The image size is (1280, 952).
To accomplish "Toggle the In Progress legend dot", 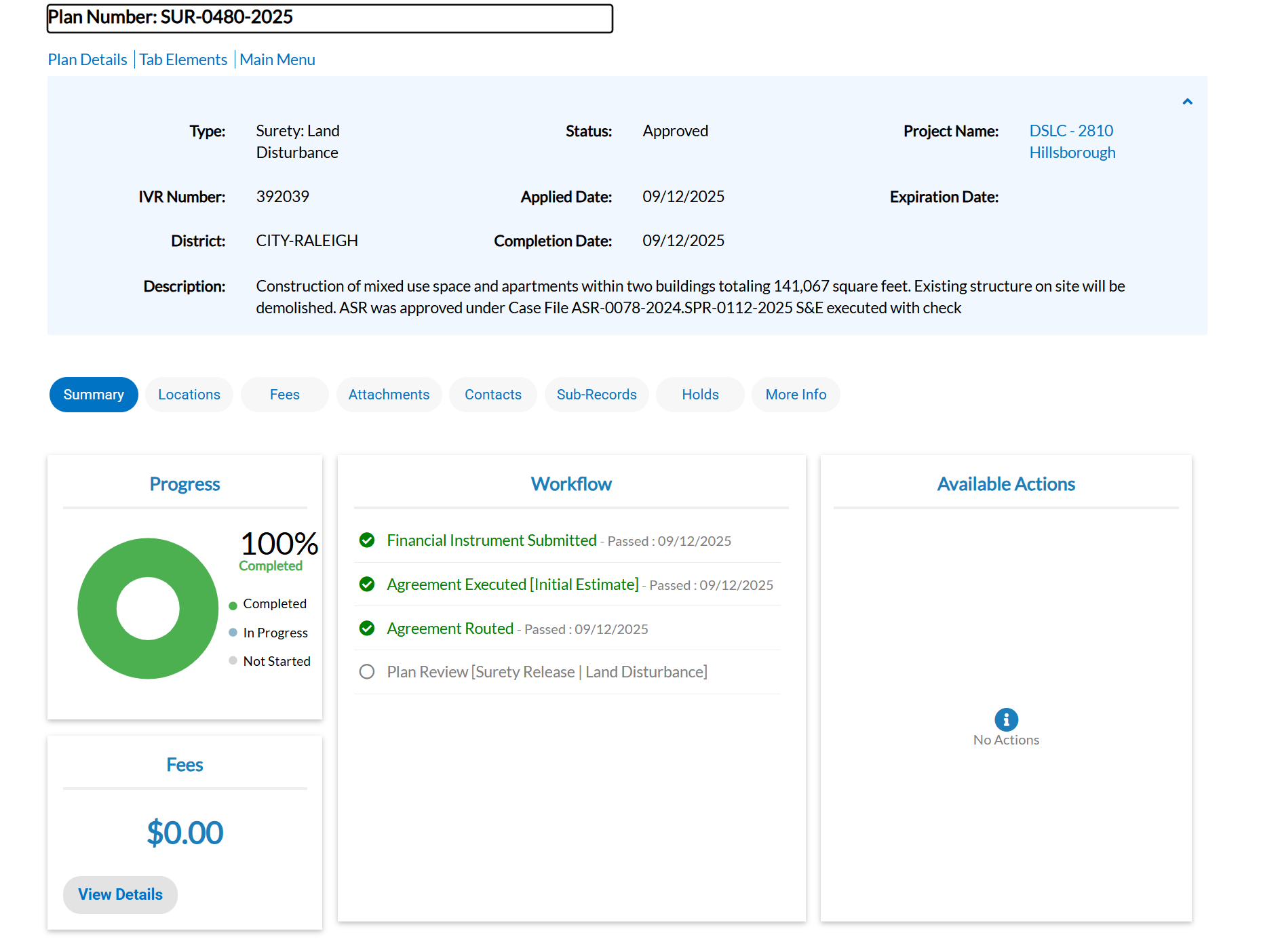I will (233, 633).
